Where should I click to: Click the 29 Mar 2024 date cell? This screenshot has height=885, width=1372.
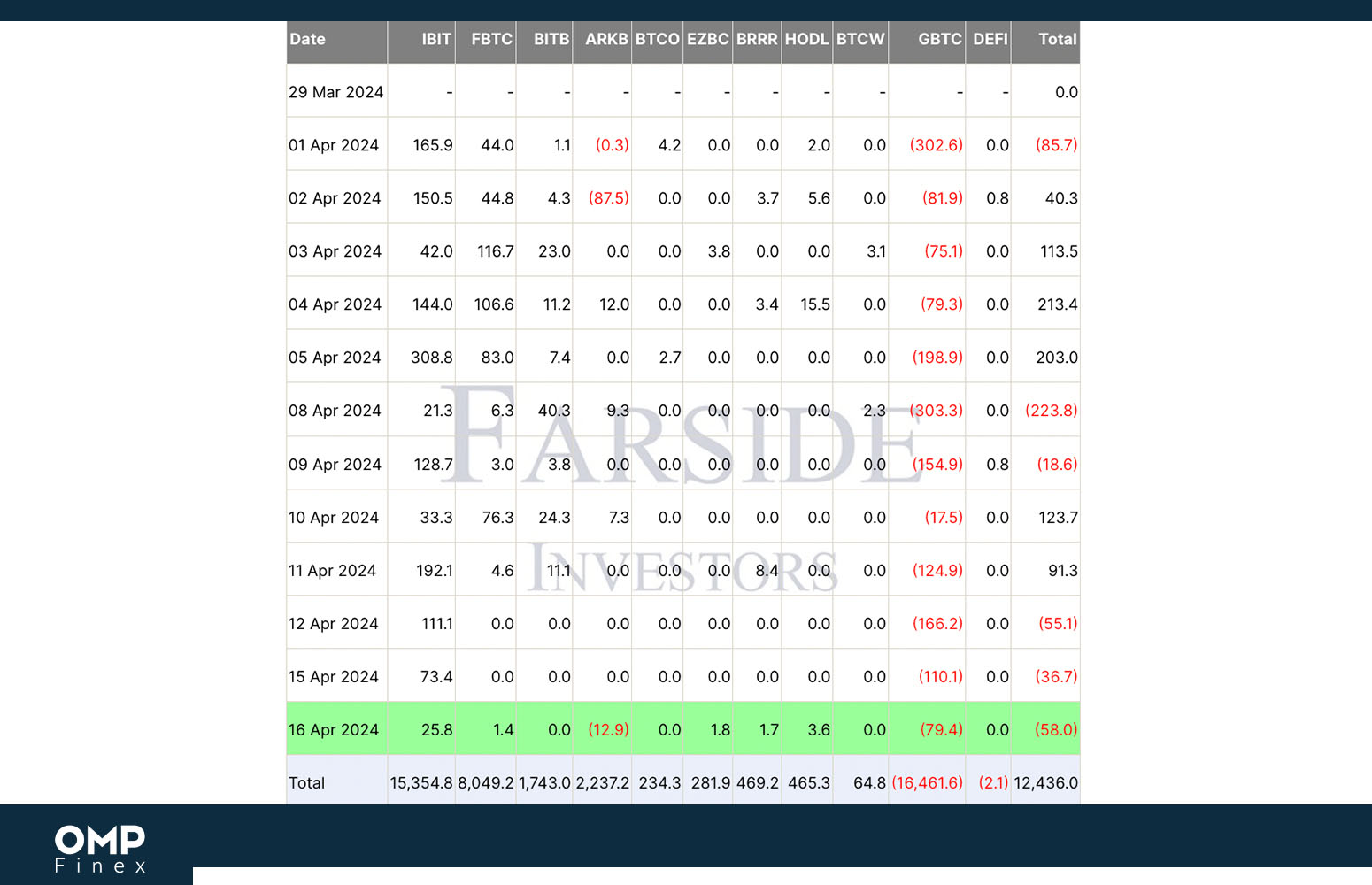tap(336, 92)
